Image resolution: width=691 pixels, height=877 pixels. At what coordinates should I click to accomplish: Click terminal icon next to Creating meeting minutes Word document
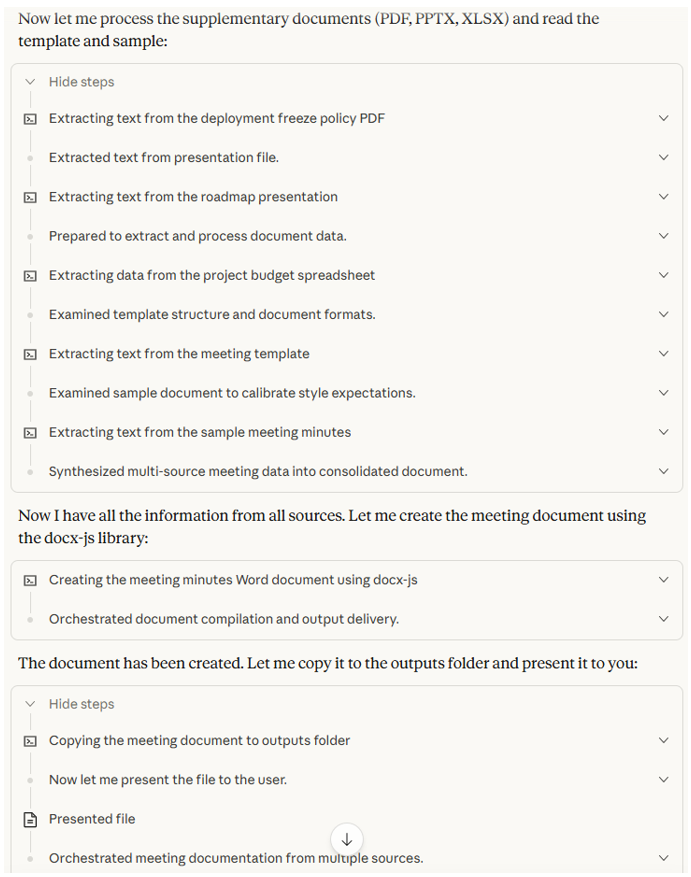[x=30, y=580]
